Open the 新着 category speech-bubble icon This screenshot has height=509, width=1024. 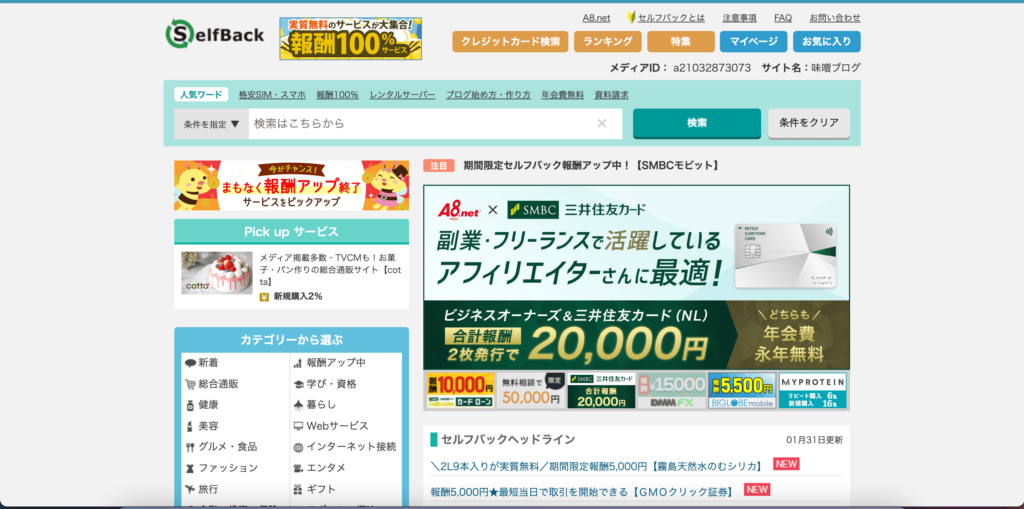click(x=190, y=363)
